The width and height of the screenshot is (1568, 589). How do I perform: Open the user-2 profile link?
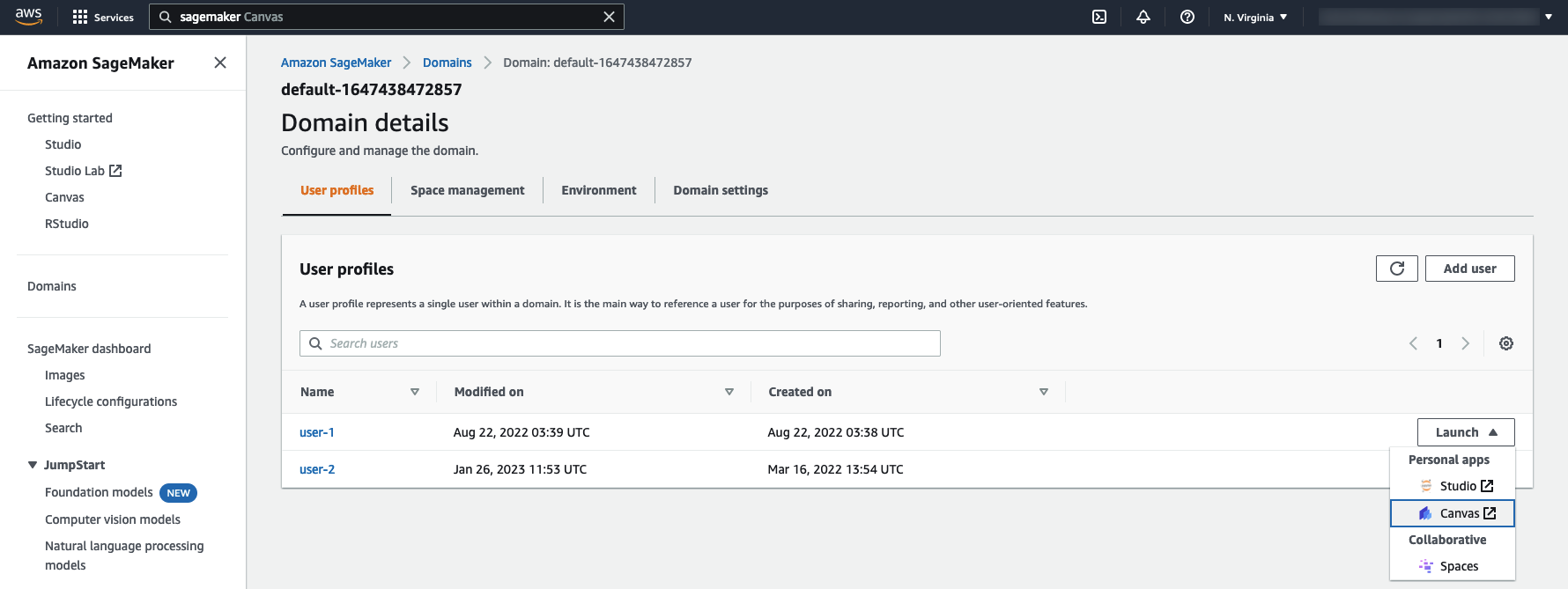[317, 469]
